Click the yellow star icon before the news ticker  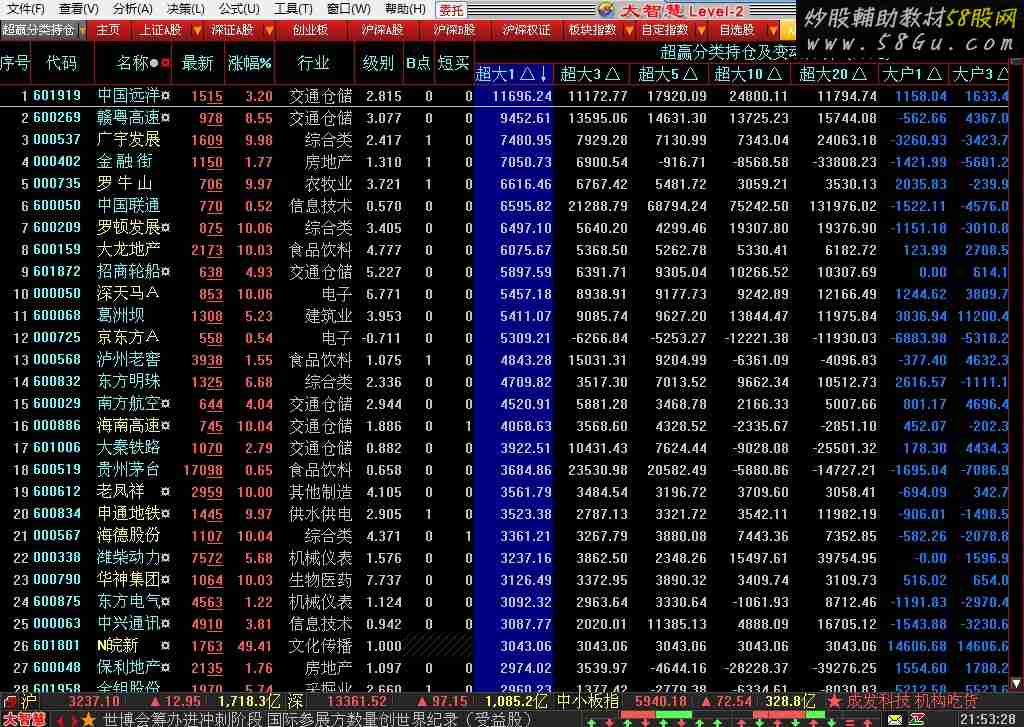[x=89, y=720]
